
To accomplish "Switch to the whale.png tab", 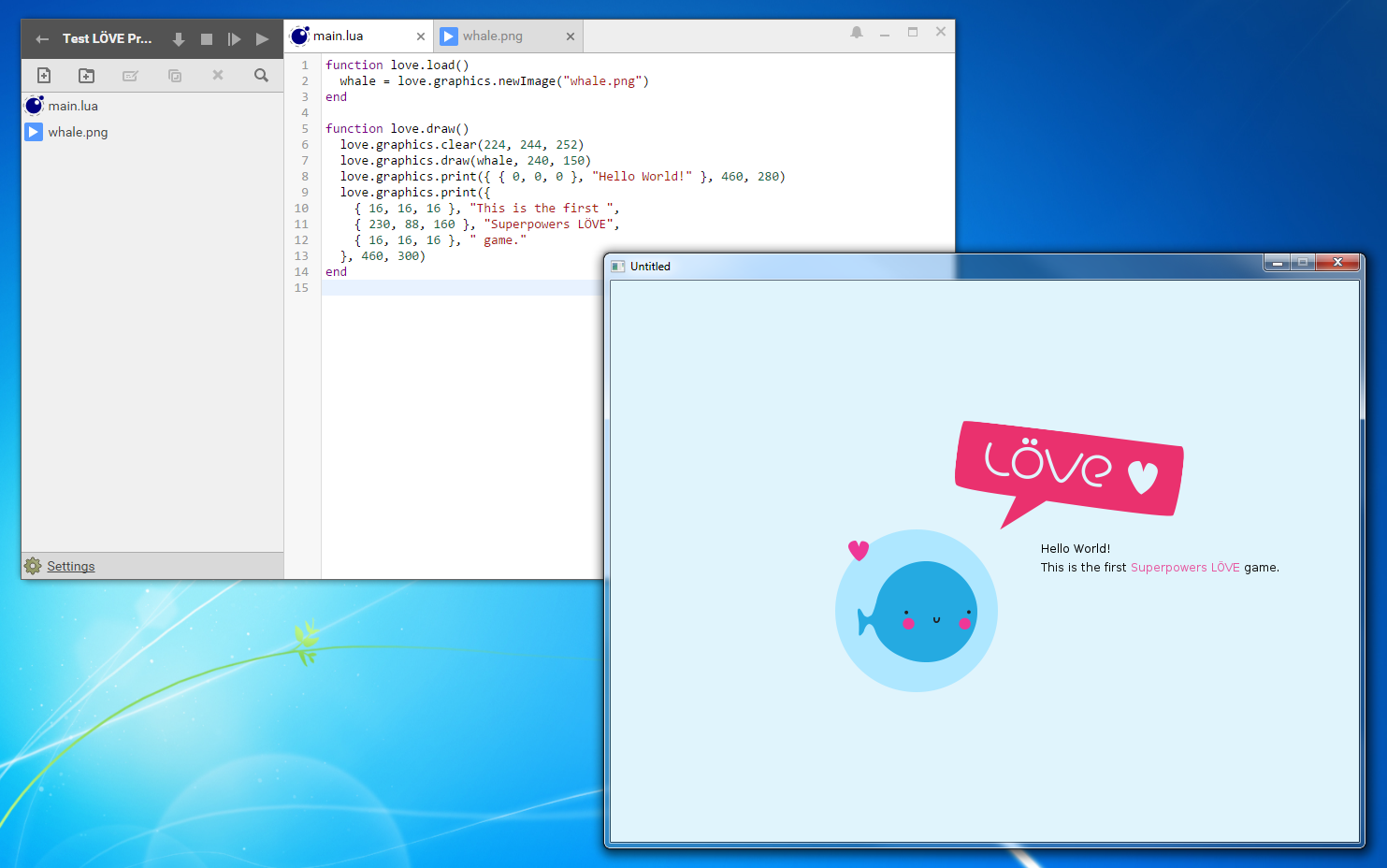I will tap(508, 36).
